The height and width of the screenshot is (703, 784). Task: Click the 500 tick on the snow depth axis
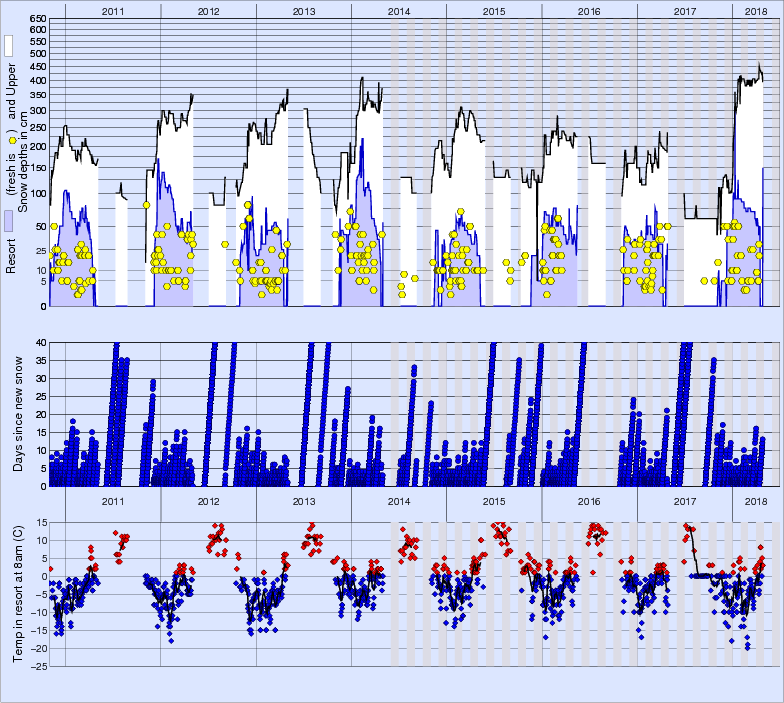click(37, 53)
